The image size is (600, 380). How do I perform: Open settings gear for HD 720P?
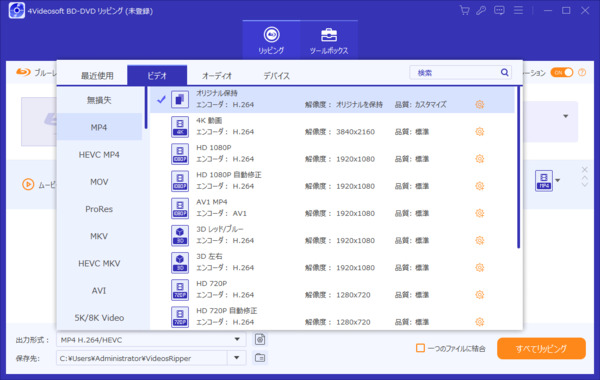479,295
